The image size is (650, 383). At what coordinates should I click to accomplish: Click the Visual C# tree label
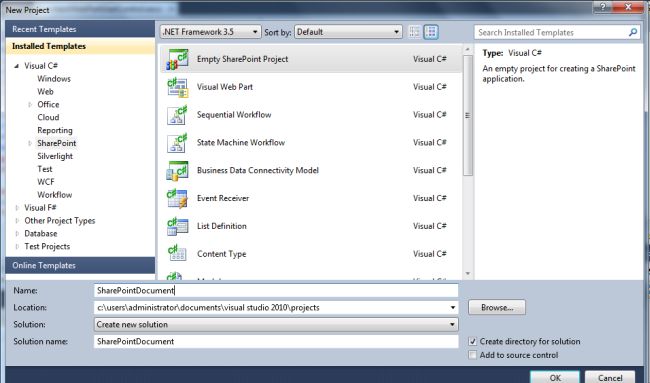pos(41,66)
